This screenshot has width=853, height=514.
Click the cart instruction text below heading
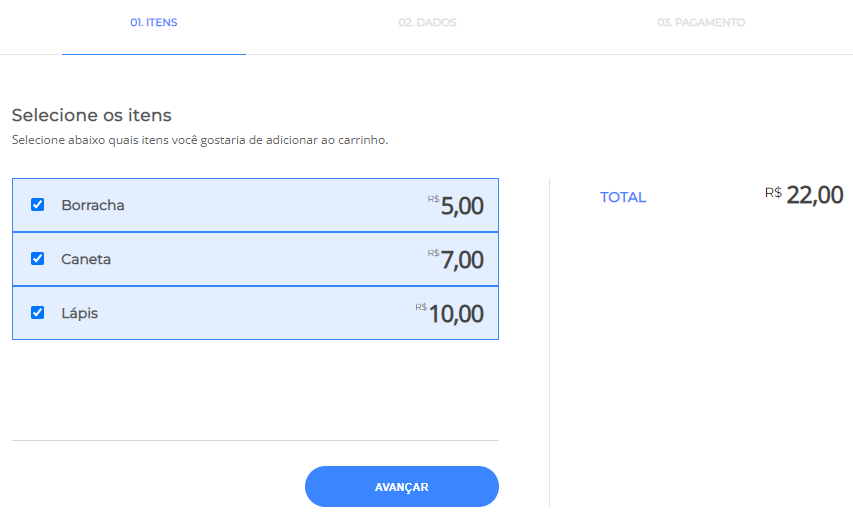(x=200, y=140)
